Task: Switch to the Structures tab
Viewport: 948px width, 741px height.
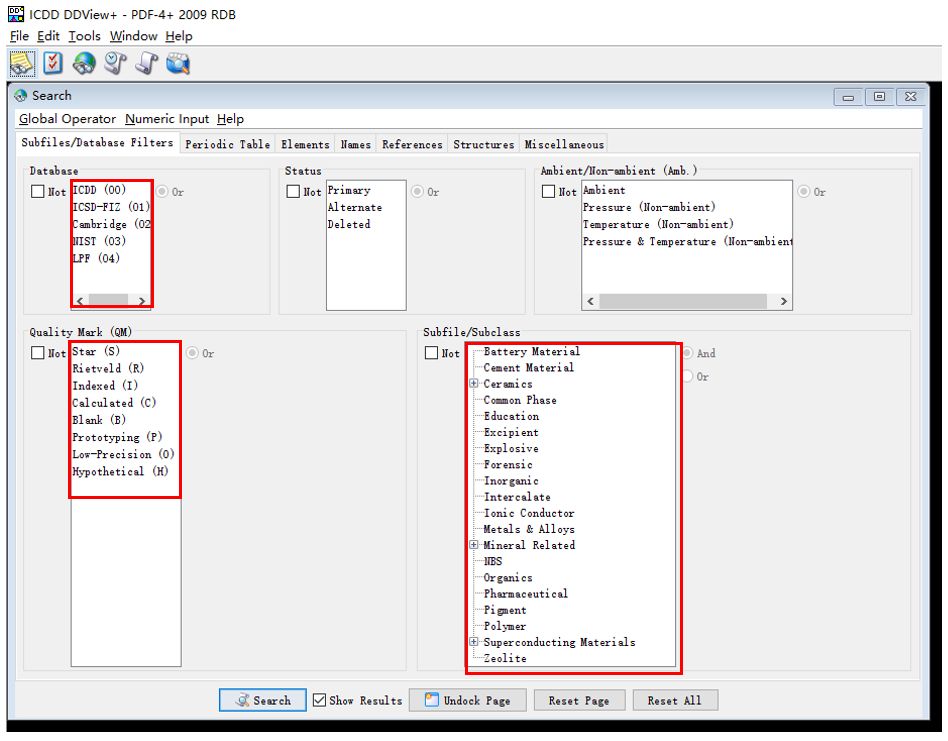Action: click(x=484, y=144)
